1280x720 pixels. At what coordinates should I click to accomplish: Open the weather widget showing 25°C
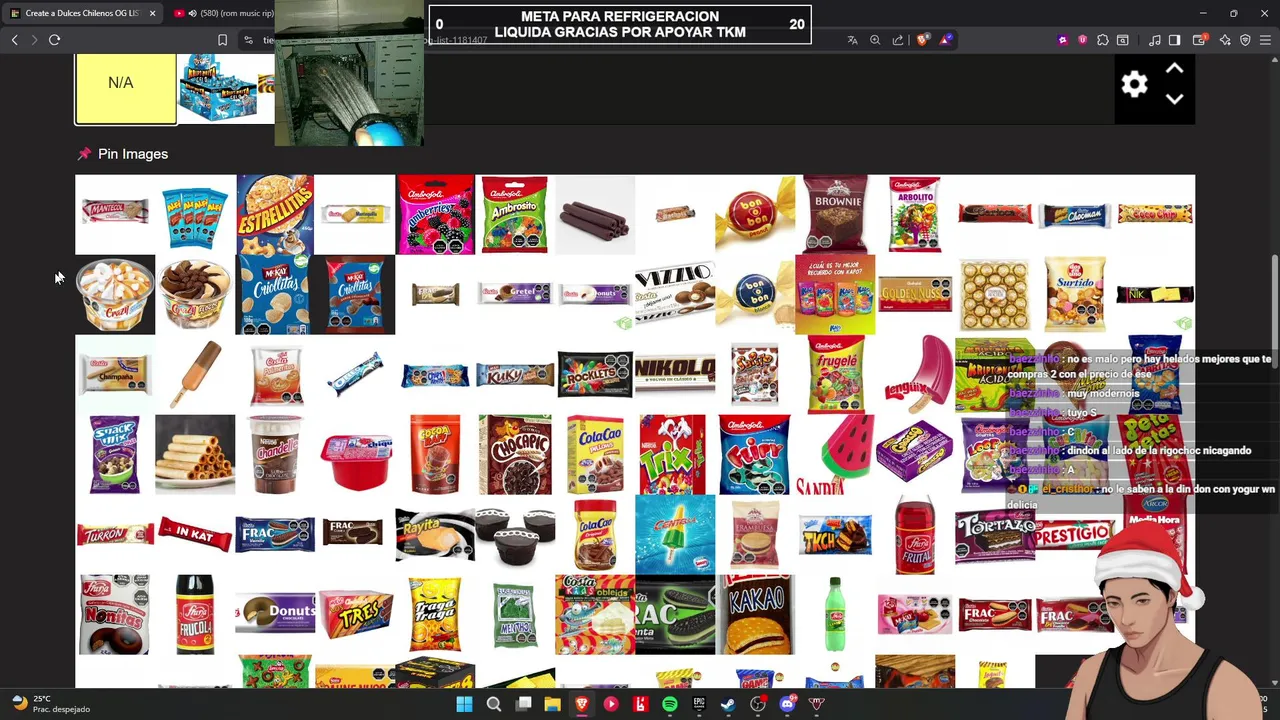click(x=50, y=704)
